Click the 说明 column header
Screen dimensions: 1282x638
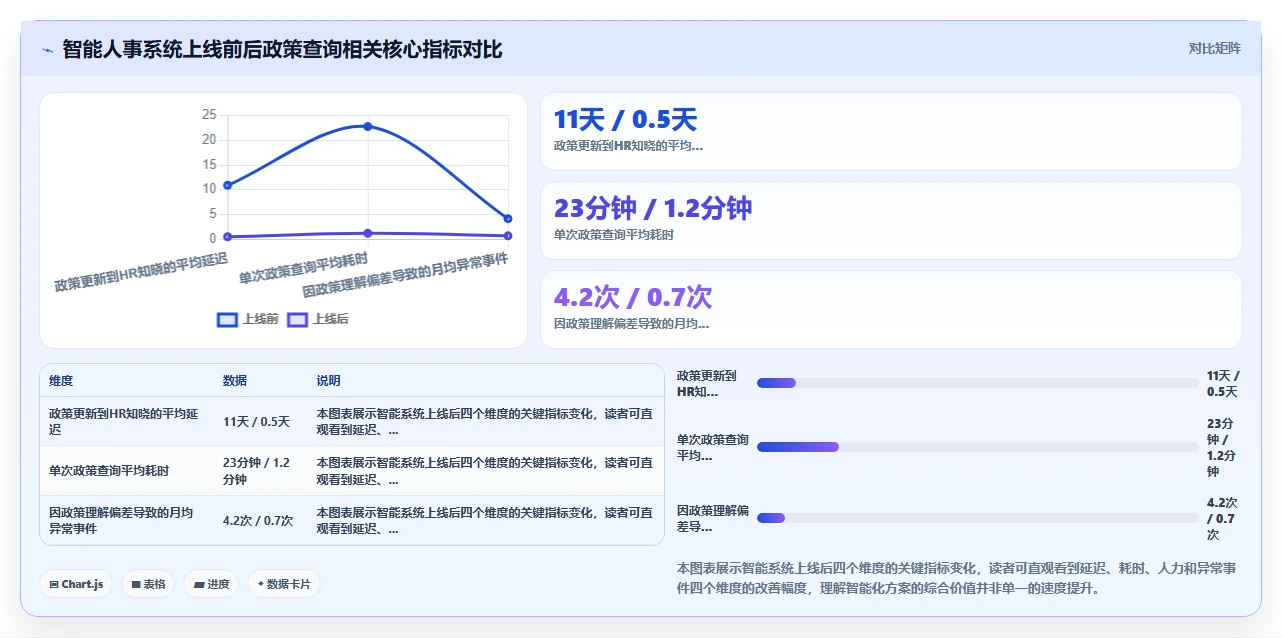pyautogui.click(x=329, y=381)
